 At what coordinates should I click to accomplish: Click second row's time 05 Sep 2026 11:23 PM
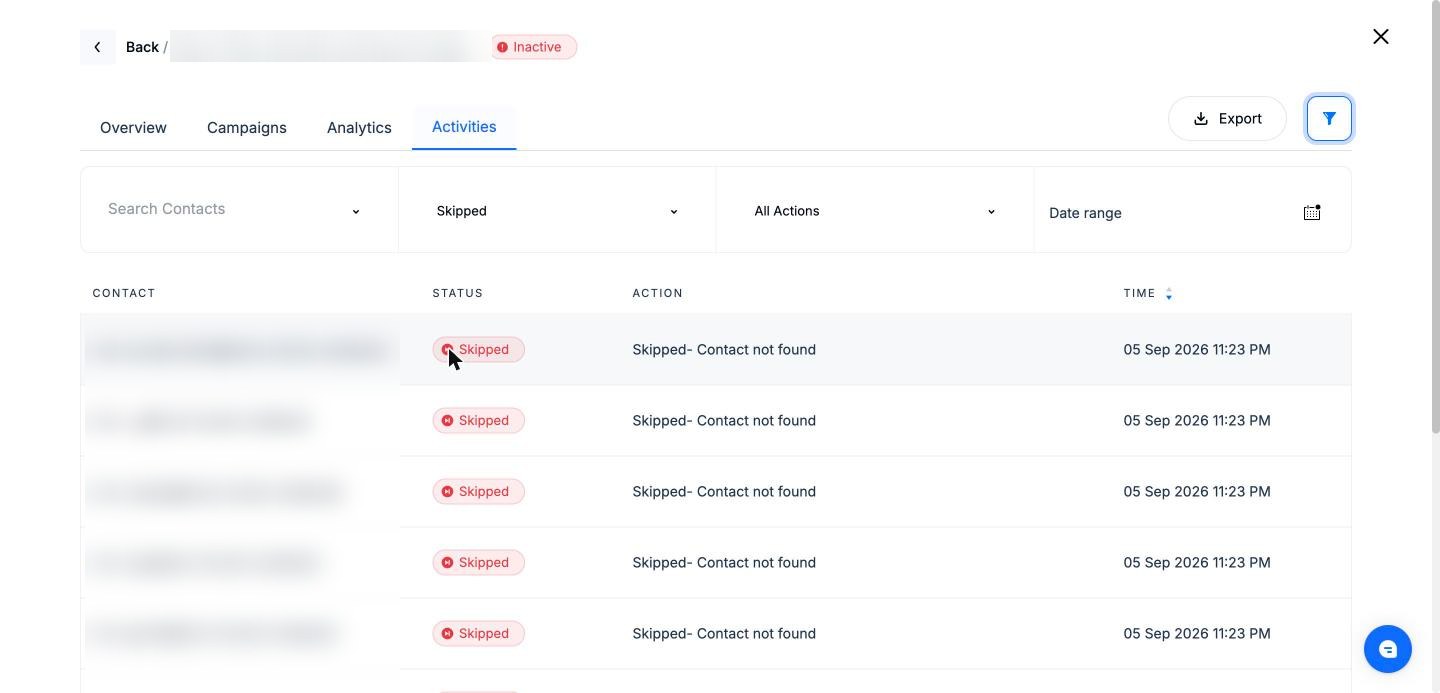(x=1197, y=421)
